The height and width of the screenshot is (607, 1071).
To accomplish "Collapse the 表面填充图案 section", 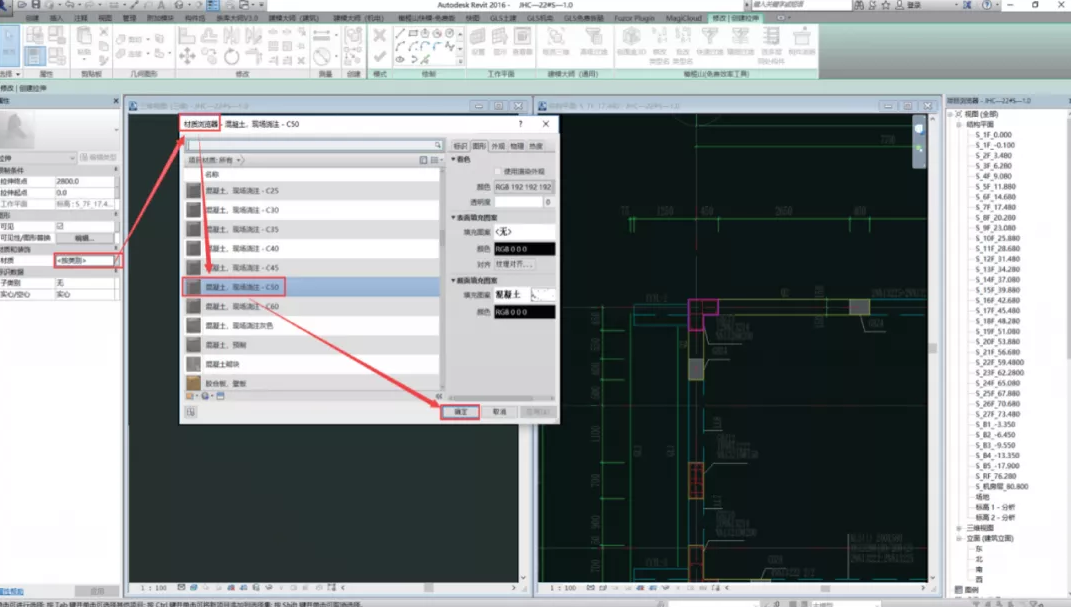I will point(453,217).
